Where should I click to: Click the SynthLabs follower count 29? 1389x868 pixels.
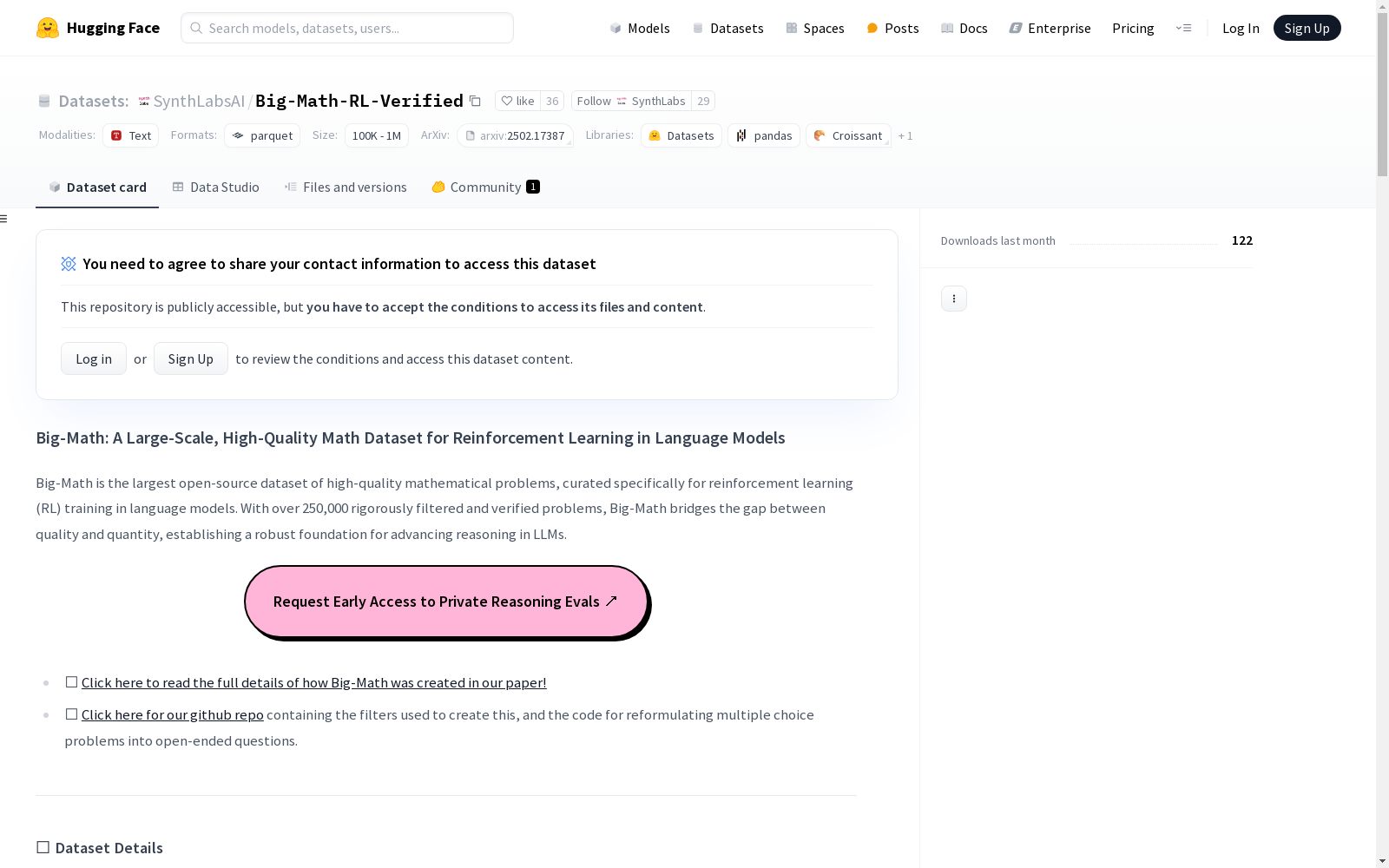(x=703, y=101)
